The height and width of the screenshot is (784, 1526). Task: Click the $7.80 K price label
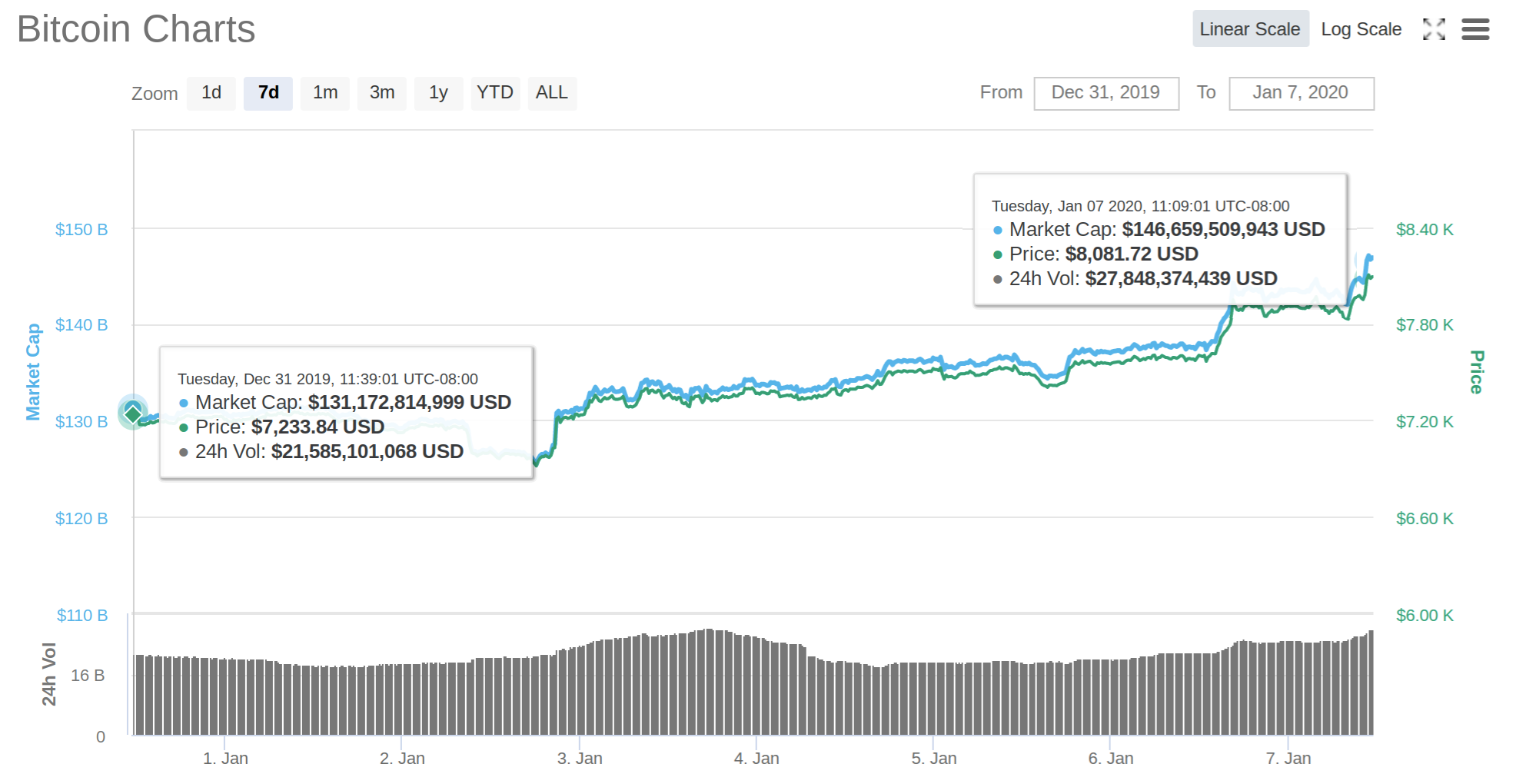(1425, 325)
